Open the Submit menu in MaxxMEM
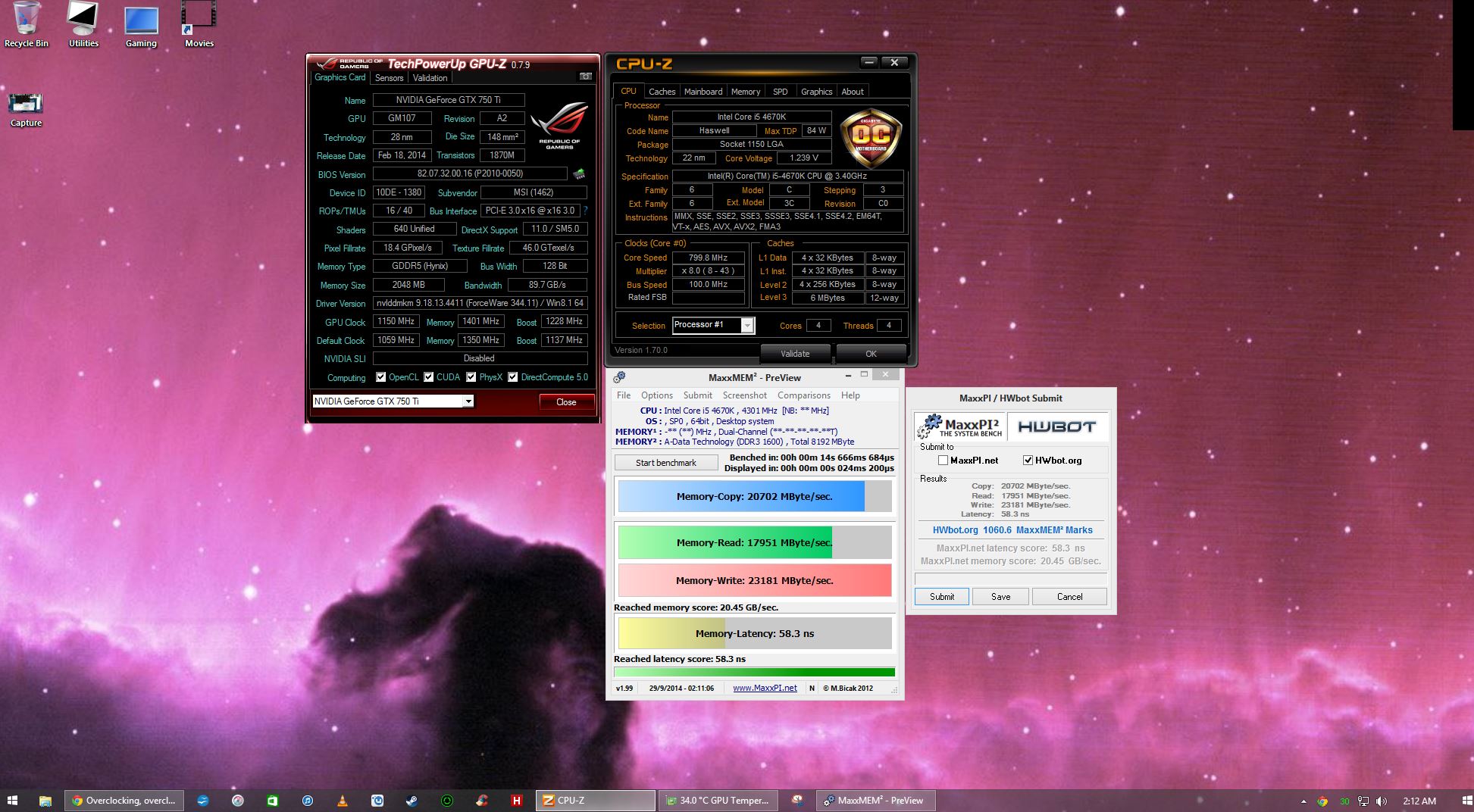 click(697, 395)
